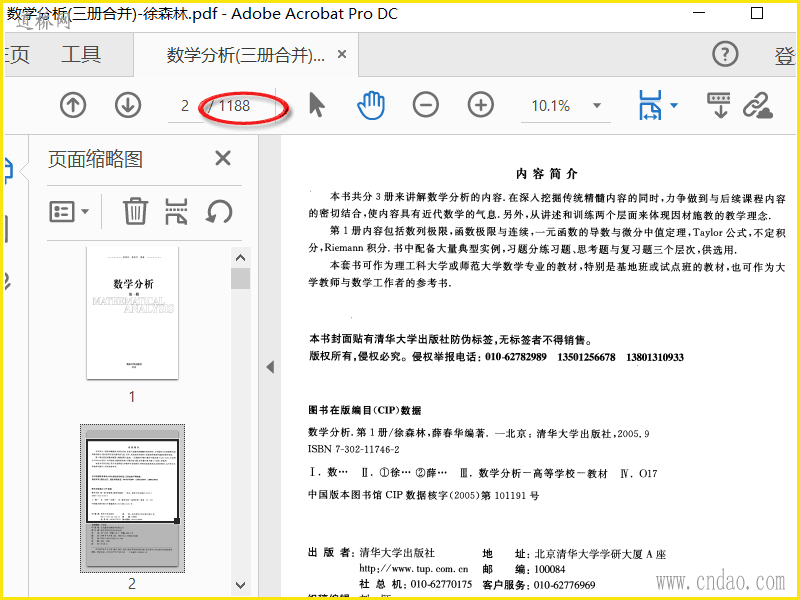
Task: Maximize the Acrobat window
Action: point(757,13)
